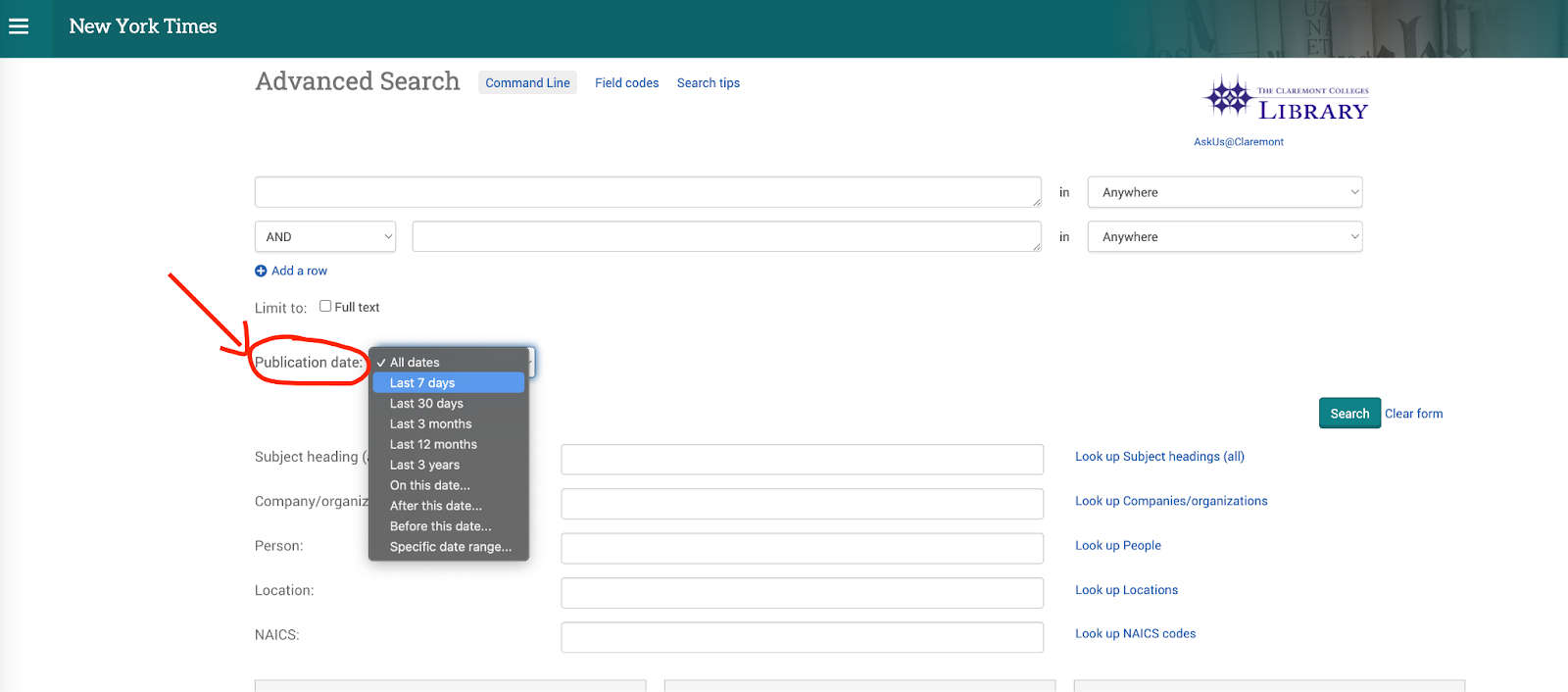Select Specific date range... option
The width and height of the screenshot is (1568, 692).
tap(449, 548)
